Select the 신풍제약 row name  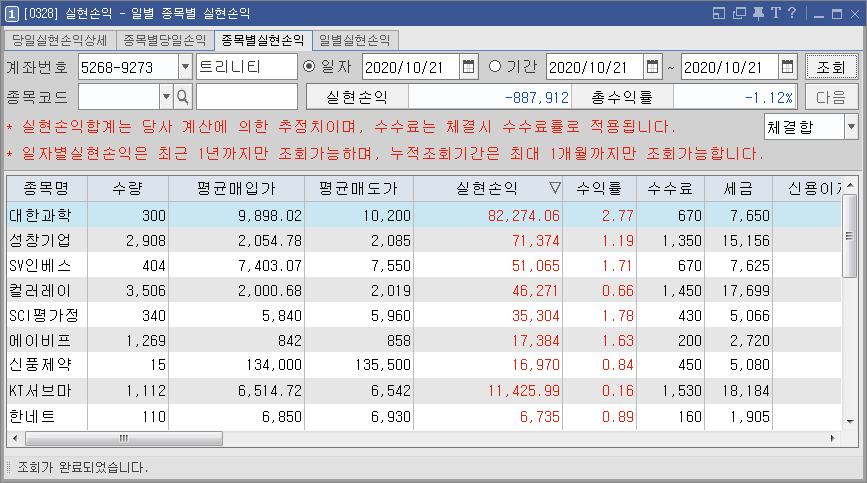(x=40, y=365)
